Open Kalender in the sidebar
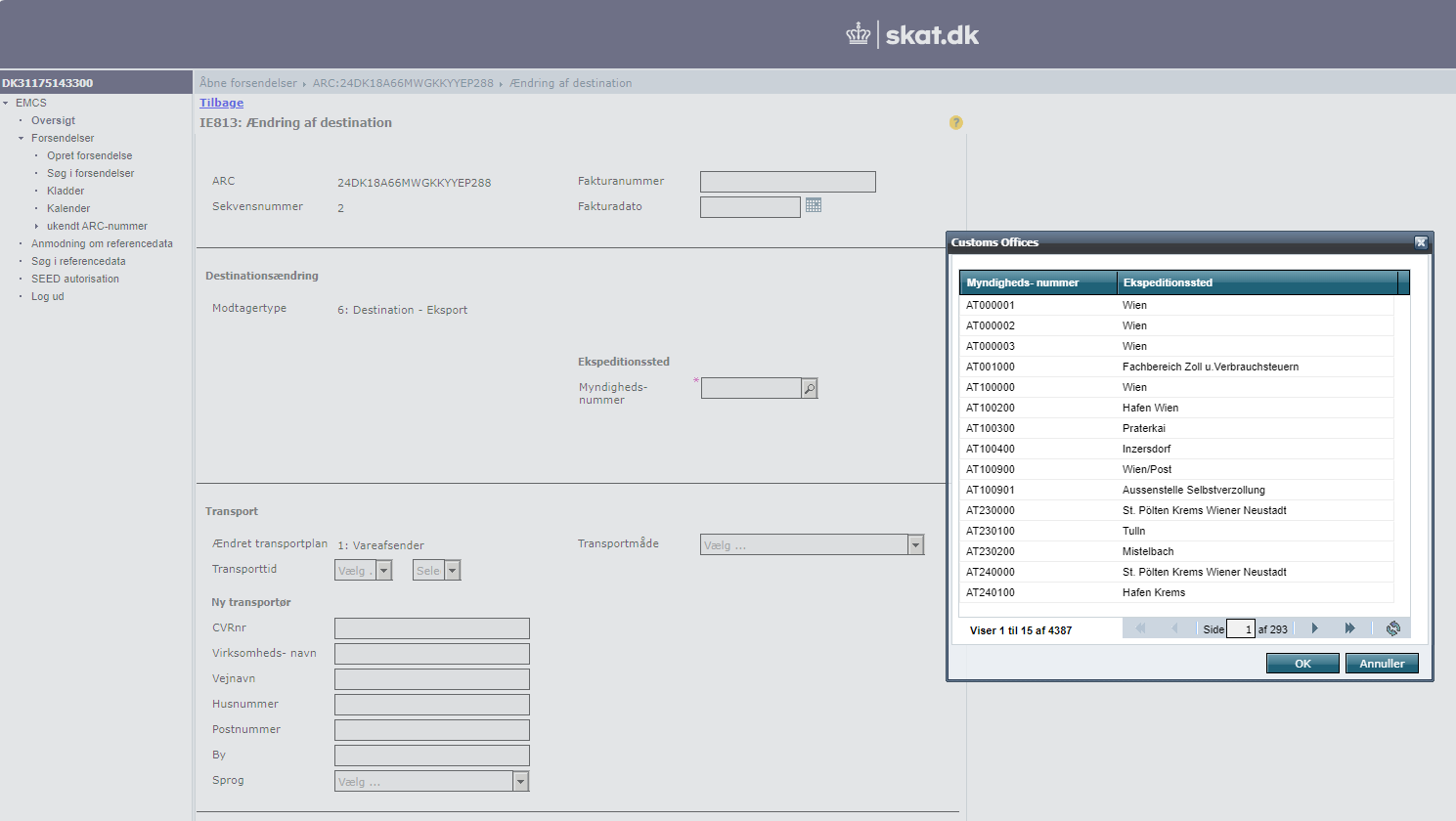The height and width of the screenshot is (821, 1456). (x=68, y=208)
